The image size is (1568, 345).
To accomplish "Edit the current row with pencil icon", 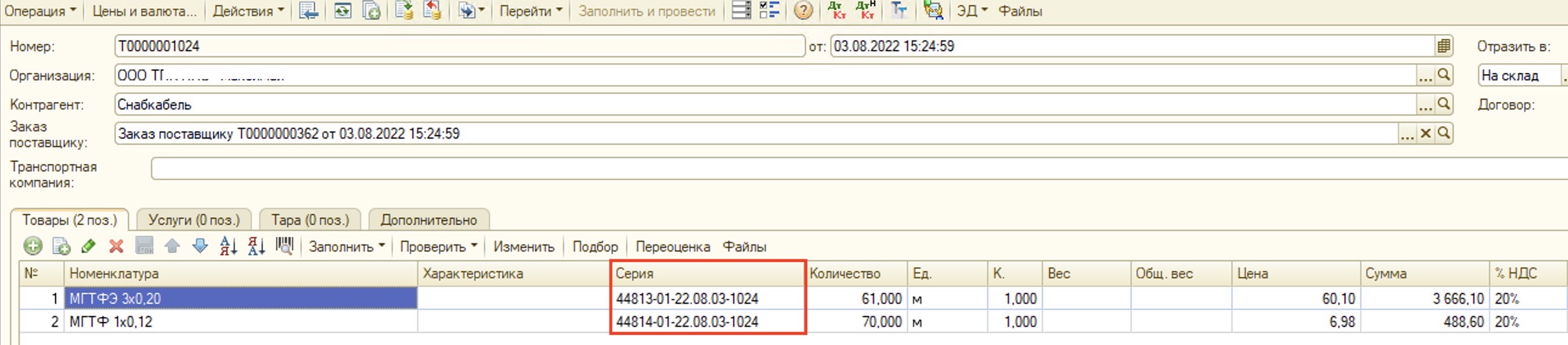I will tap(88, 247).
